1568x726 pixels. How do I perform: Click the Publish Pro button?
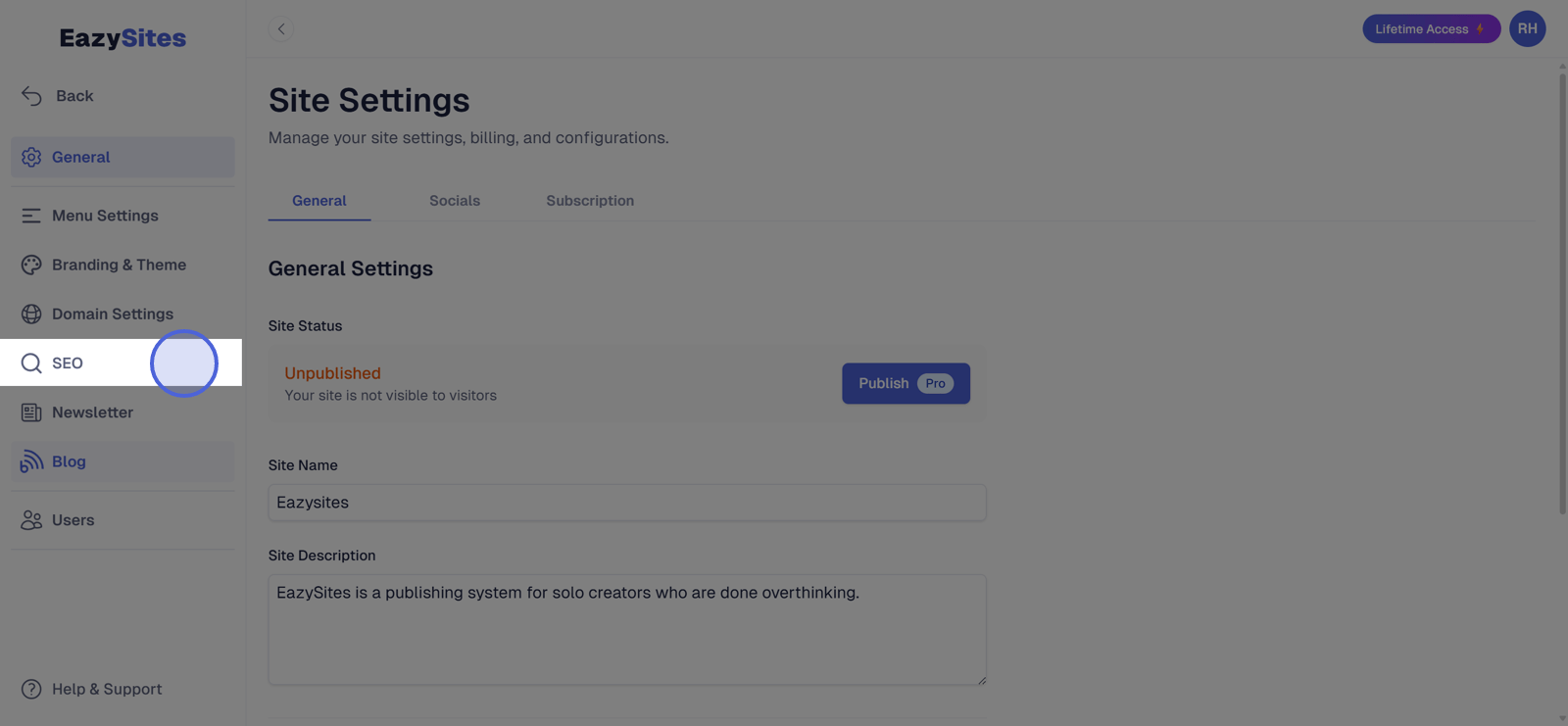pos(906,383)
